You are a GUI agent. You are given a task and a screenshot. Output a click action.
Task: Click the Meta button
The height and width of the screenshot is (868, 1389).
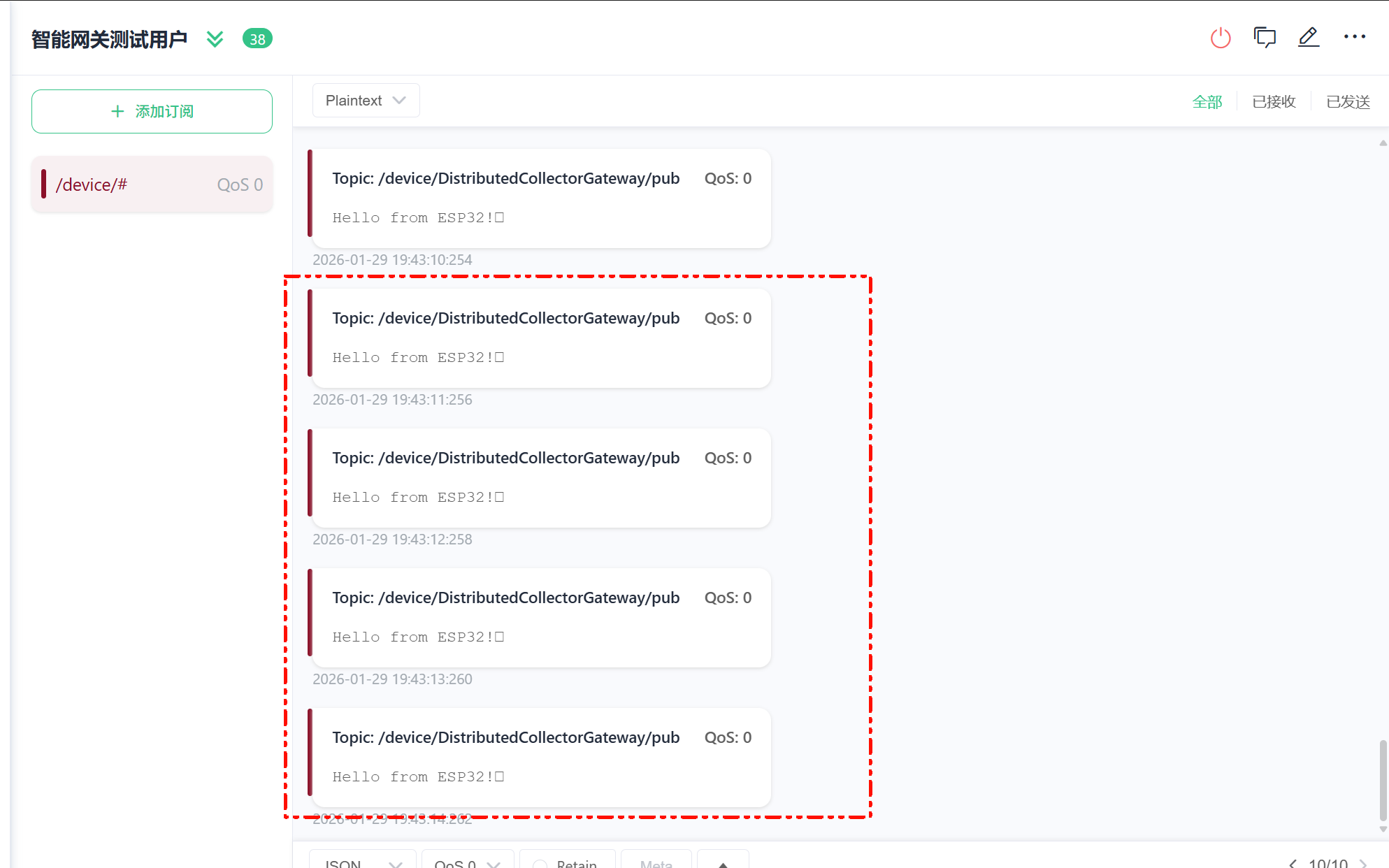click(656, 862)
